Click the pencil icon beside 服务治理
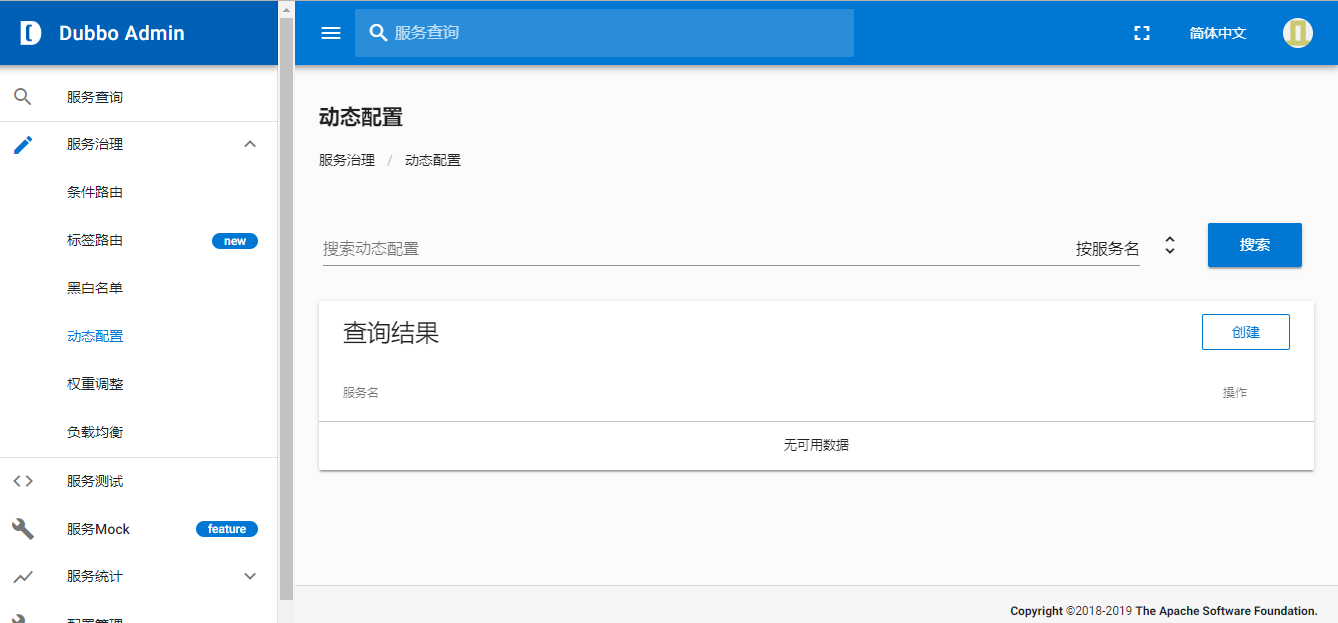Viewport: 1338px width, 623px height. tap(23, 145)
